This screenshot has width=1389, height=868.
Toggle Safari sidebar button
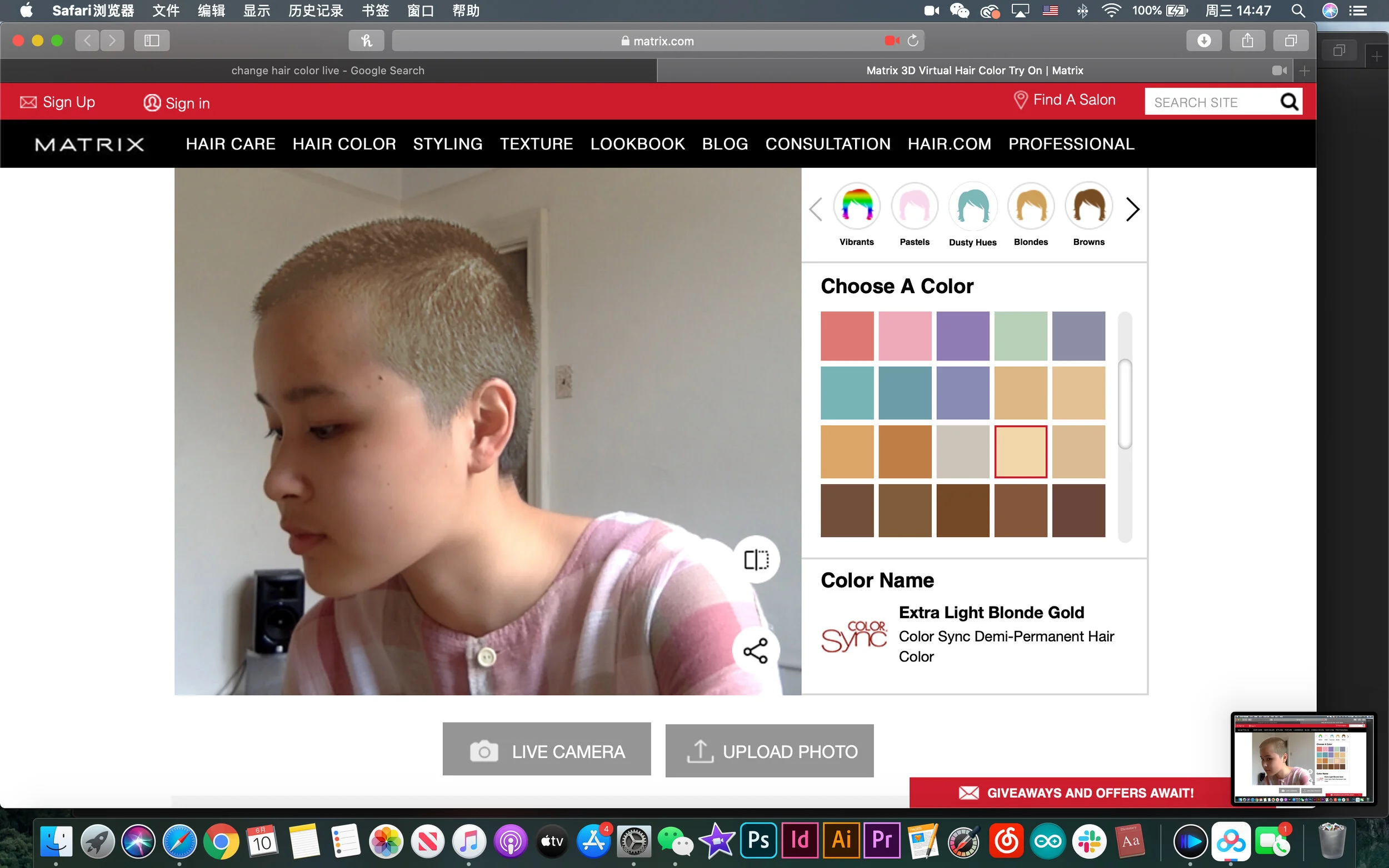coord(152,41)
